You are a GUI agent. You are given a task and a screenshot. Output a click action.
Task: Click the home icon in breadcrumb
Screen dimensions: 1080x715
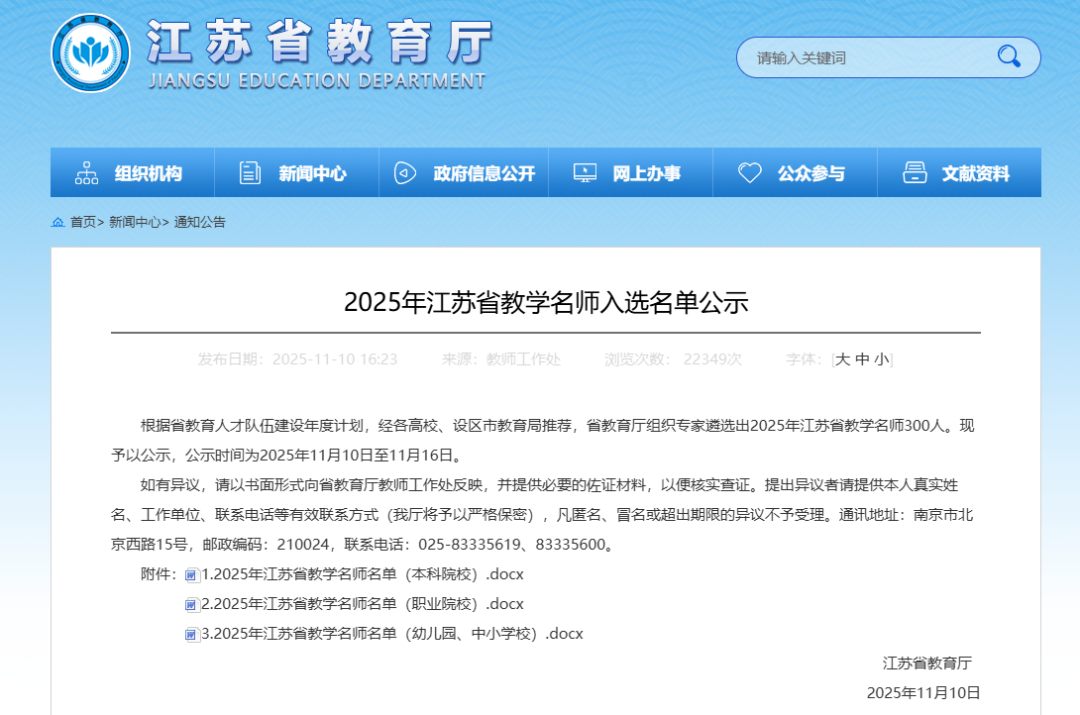coord(58,222)
